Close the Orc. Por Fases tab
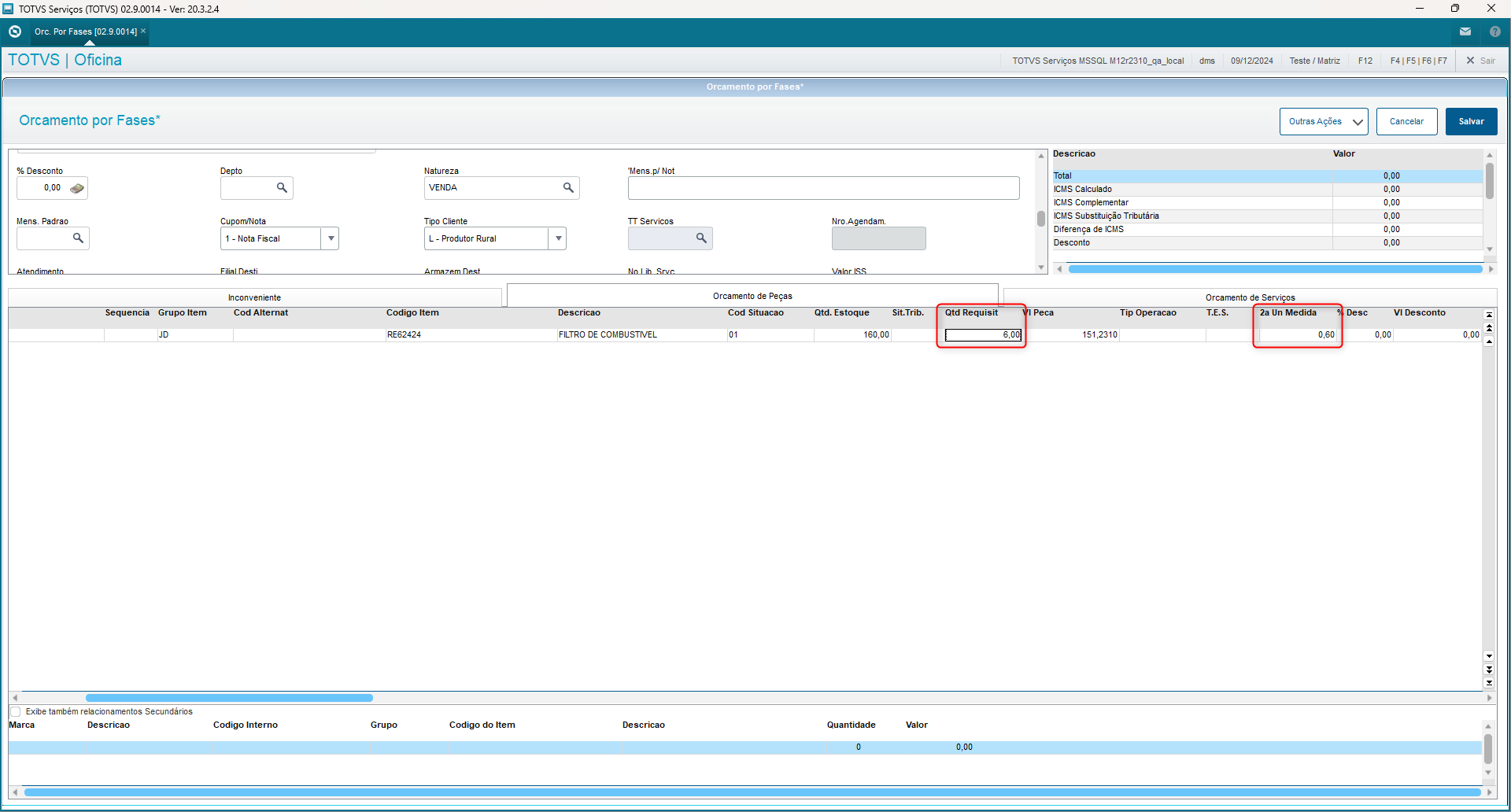 coord(143,31)
